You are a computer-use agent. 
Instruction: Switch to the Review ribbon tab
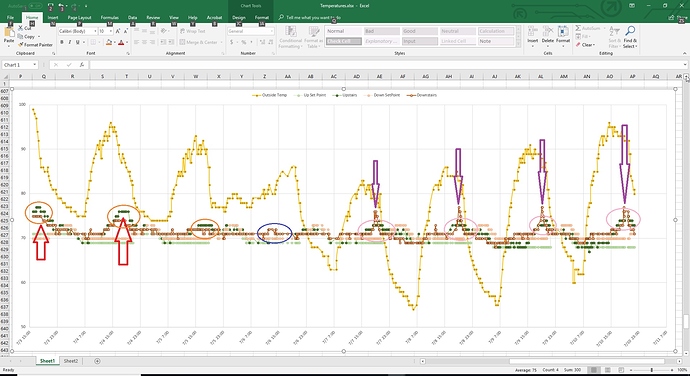[153, 18]
